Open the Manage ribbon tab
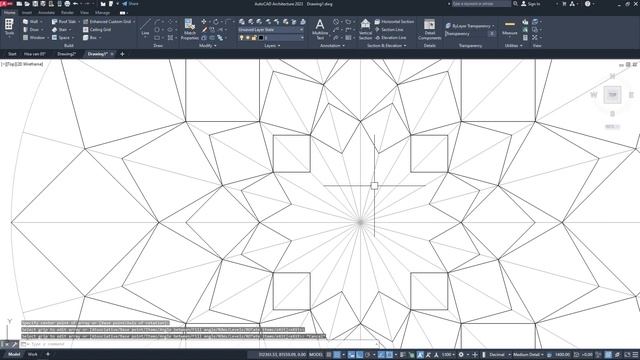This screenshot has width=640, height=360. pos(102,13)
